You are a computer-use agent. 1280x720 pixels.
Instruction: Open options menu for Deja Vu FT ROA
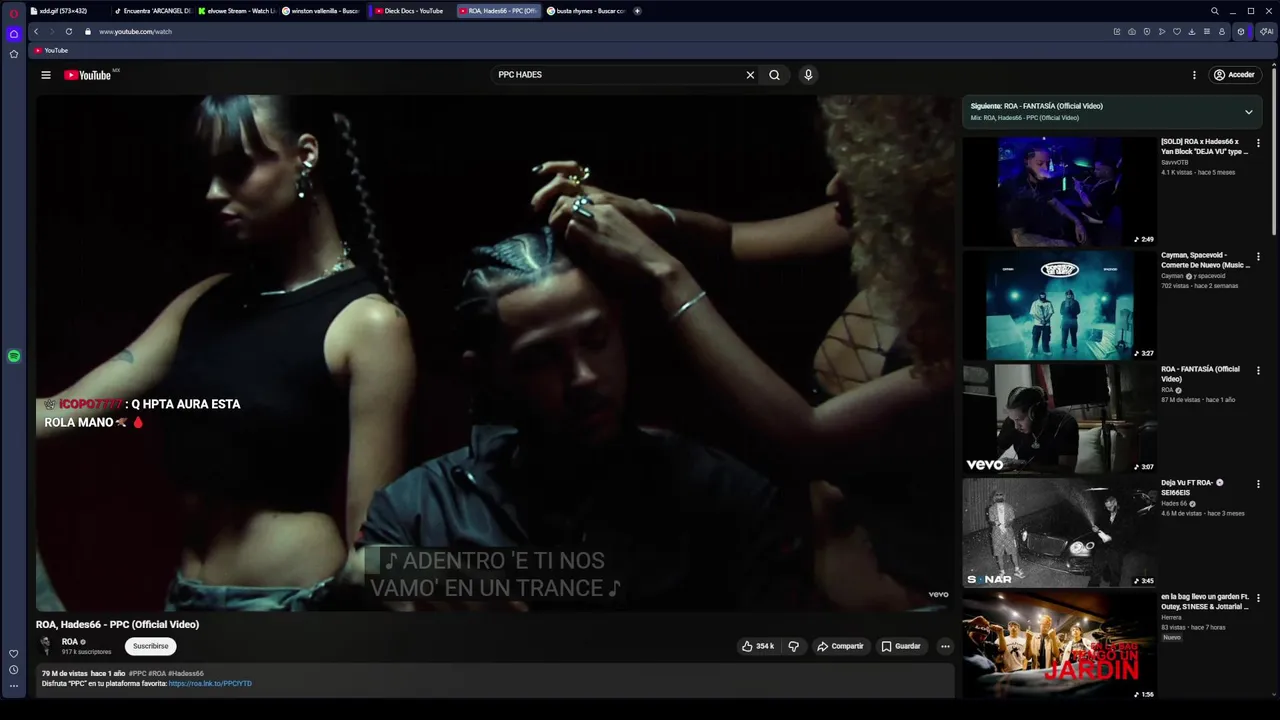pos(1258,484)
